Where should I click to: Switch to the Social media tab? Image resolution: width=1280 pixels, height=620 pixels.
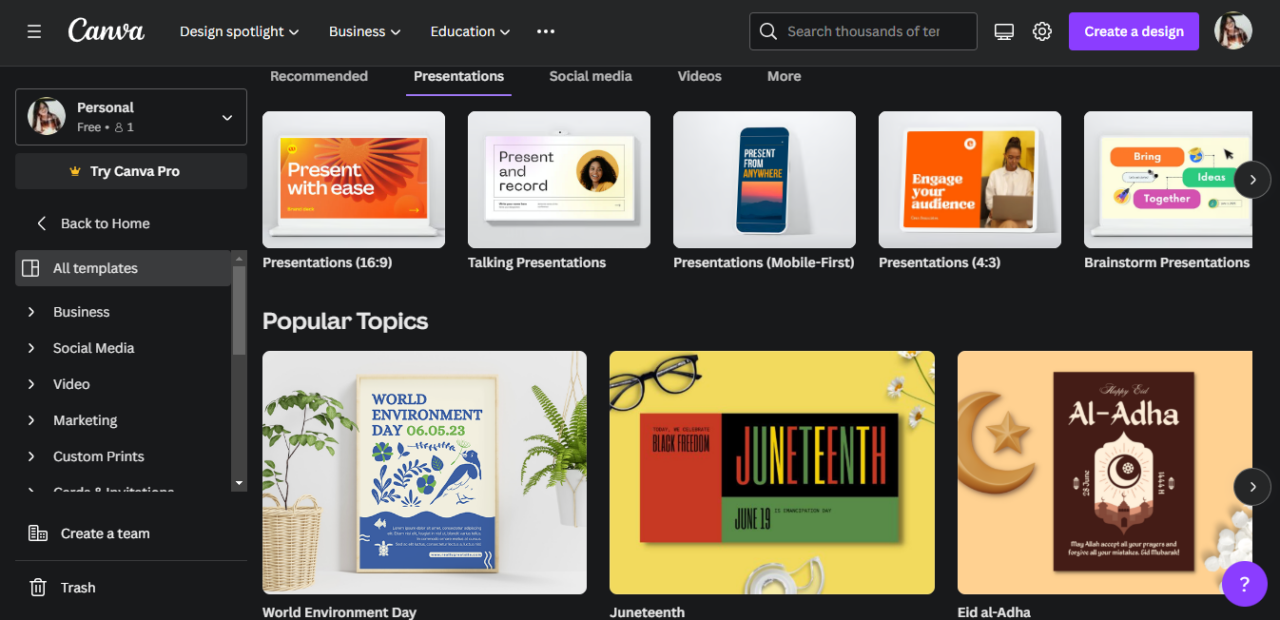[x=590, y=76]
